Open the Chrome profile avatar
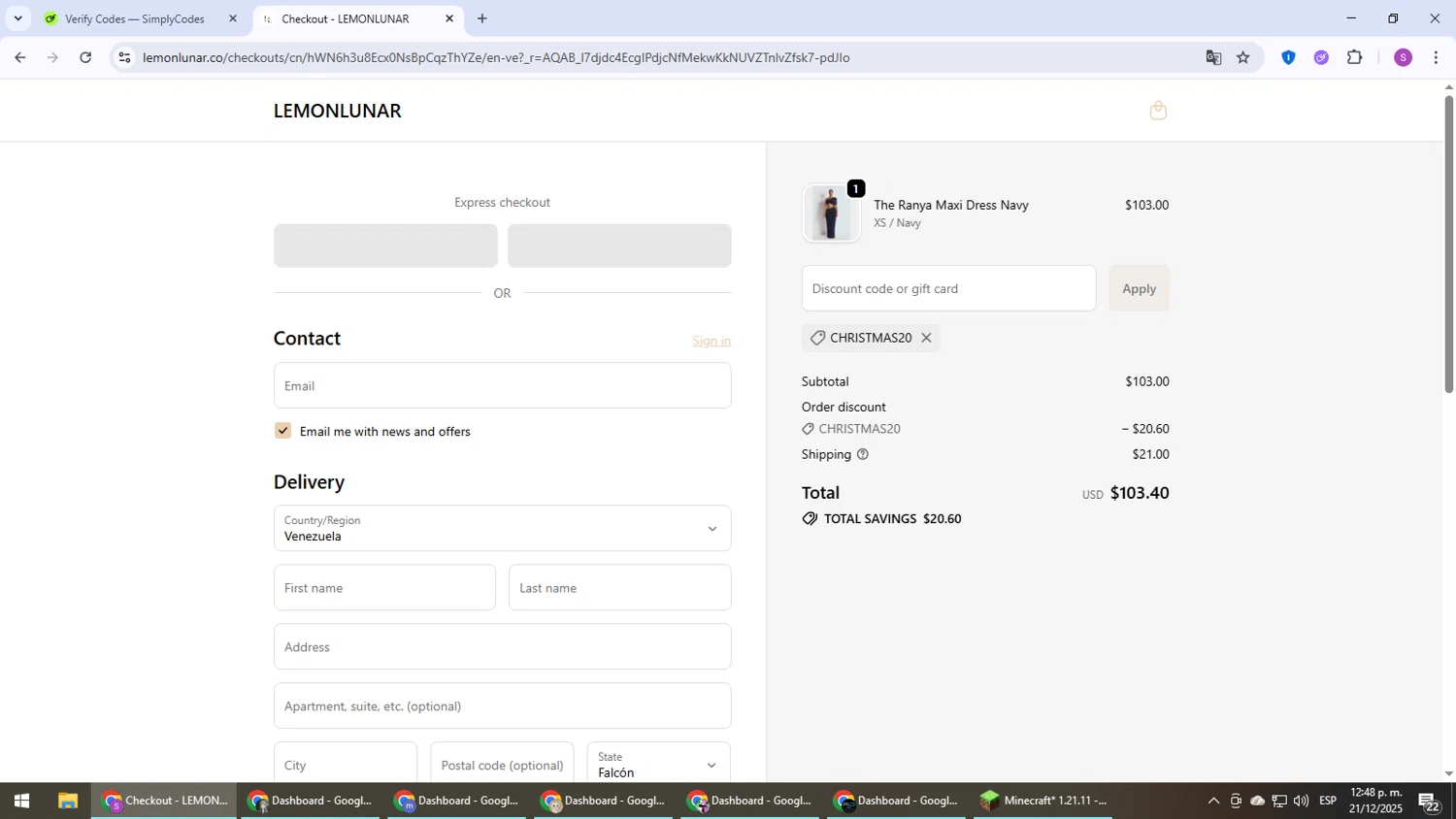This screenshot has height=819, width=1456. tap(1403, 57)
